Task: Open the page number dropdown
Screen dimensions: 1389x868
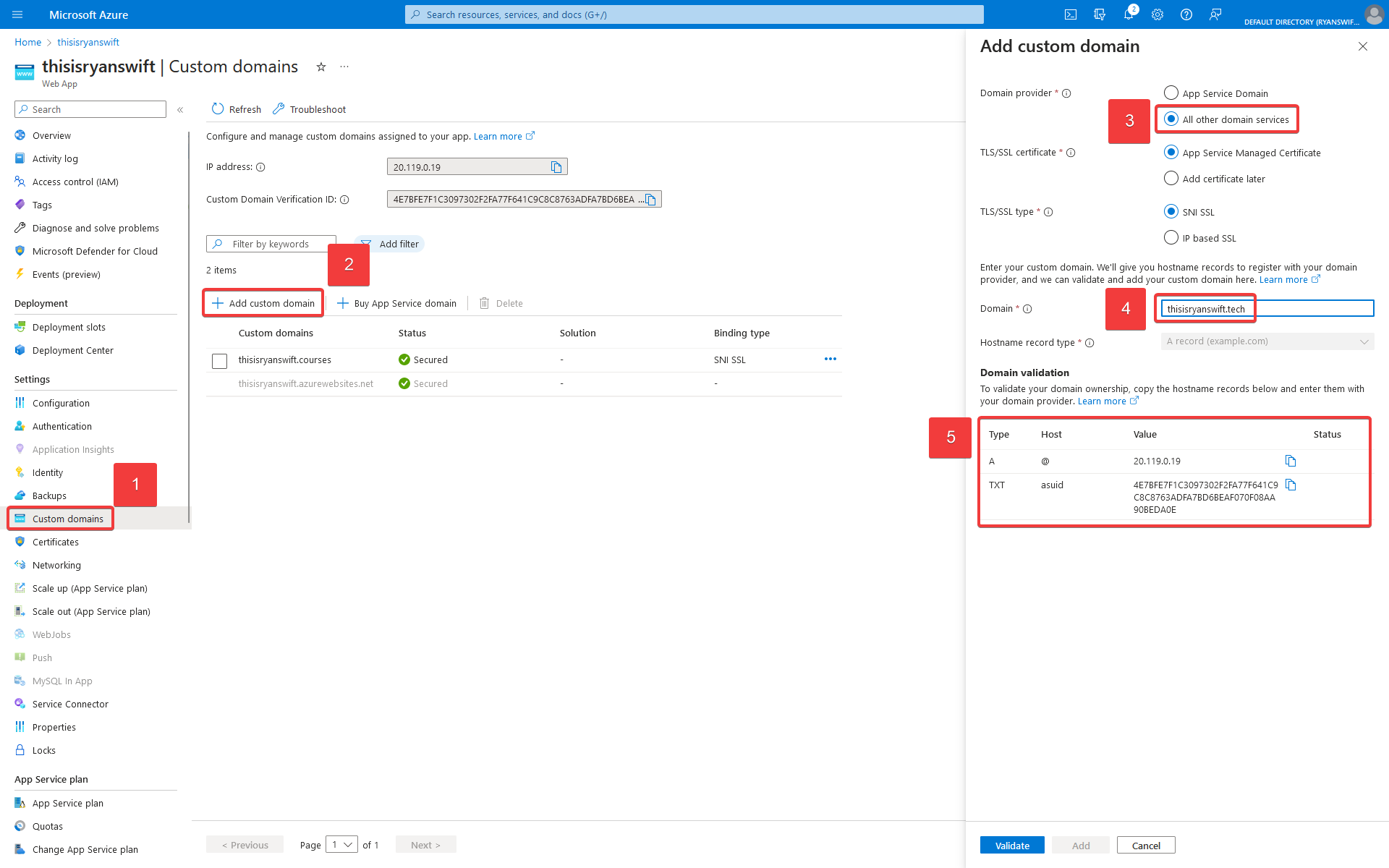Action: pyautogui.click(x=341, y=844)
